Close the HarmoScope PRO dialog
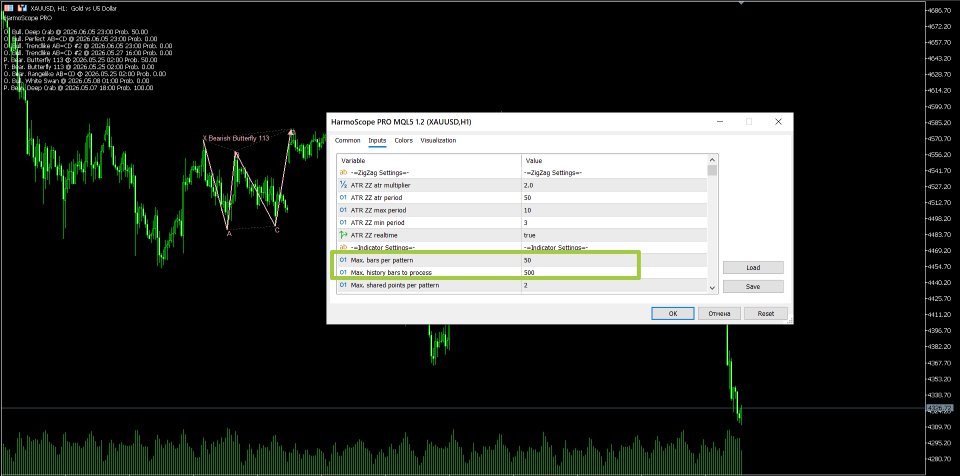Viewport: 960px width, 476px height. pyautogui.click(x=778, y=122)
